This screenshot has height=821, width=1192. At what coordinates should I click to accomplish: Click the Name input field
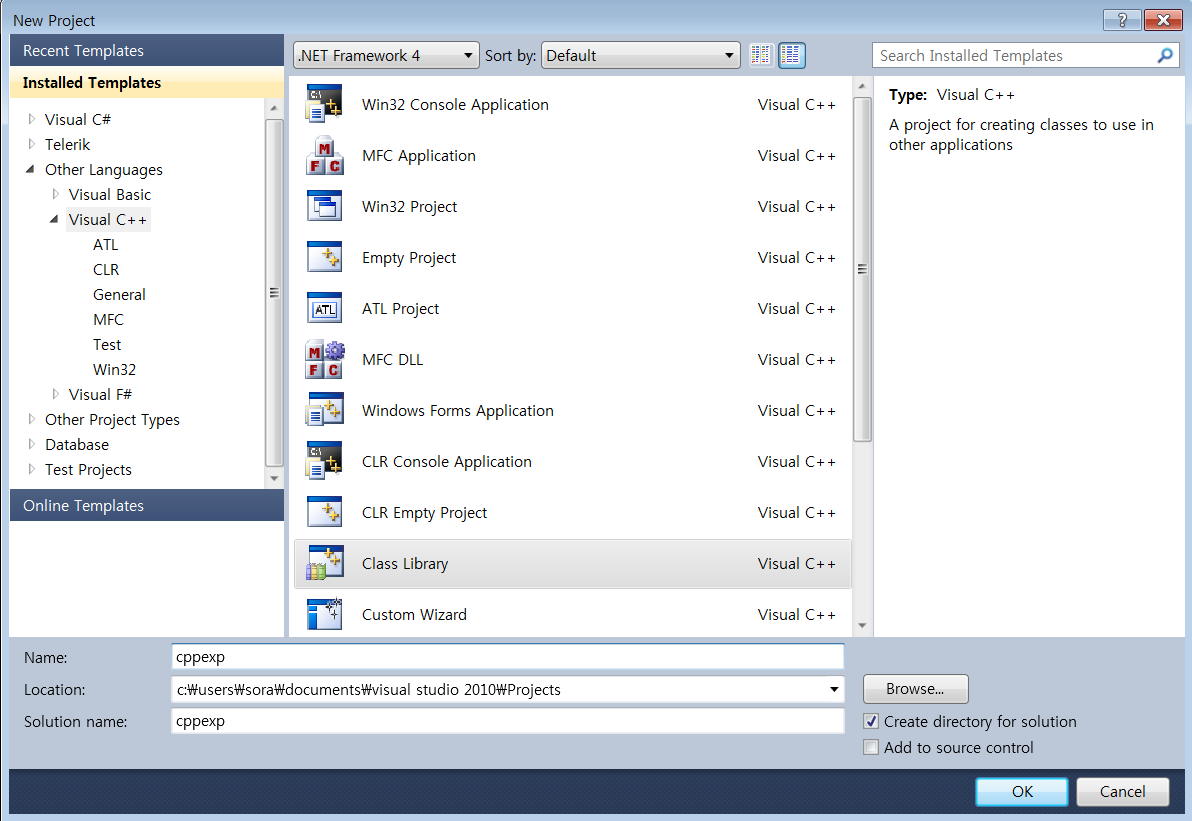pyautogui.click(x=508, y=657)
